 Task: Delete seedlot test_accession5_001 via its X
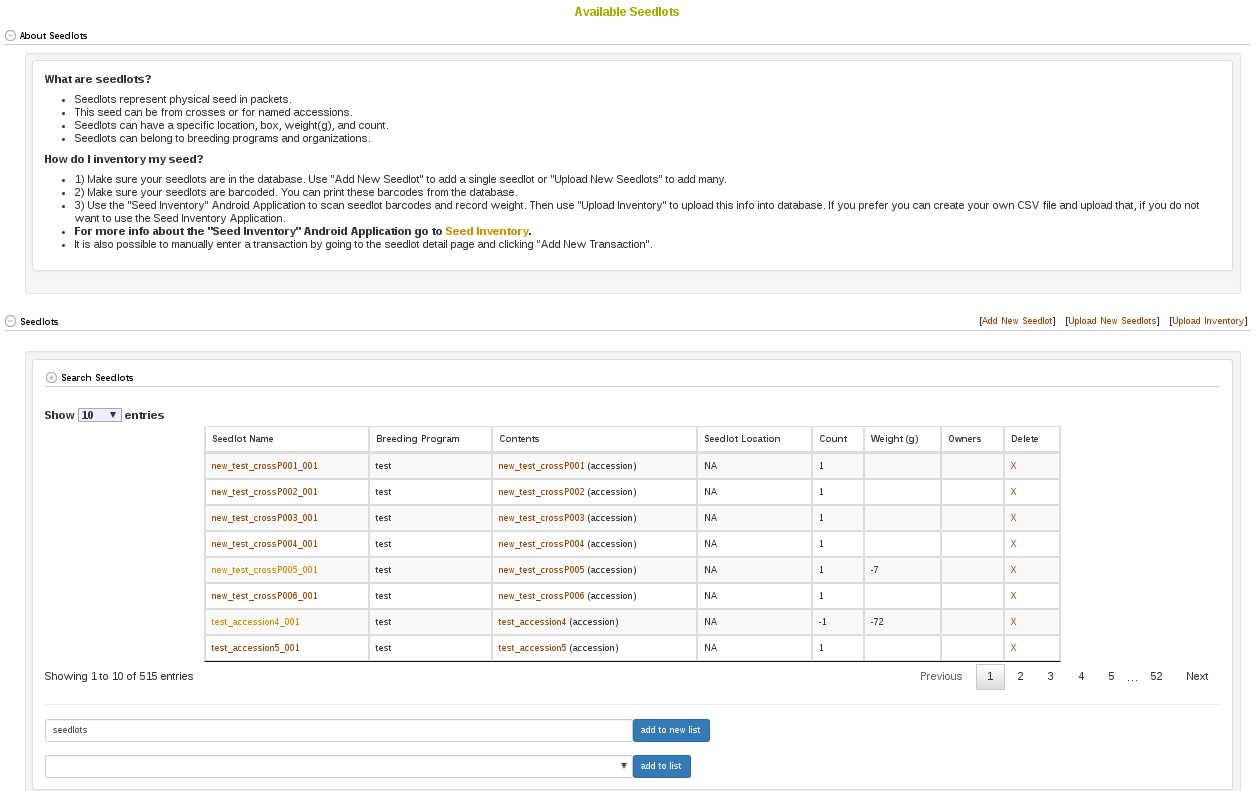point(1013,648)
